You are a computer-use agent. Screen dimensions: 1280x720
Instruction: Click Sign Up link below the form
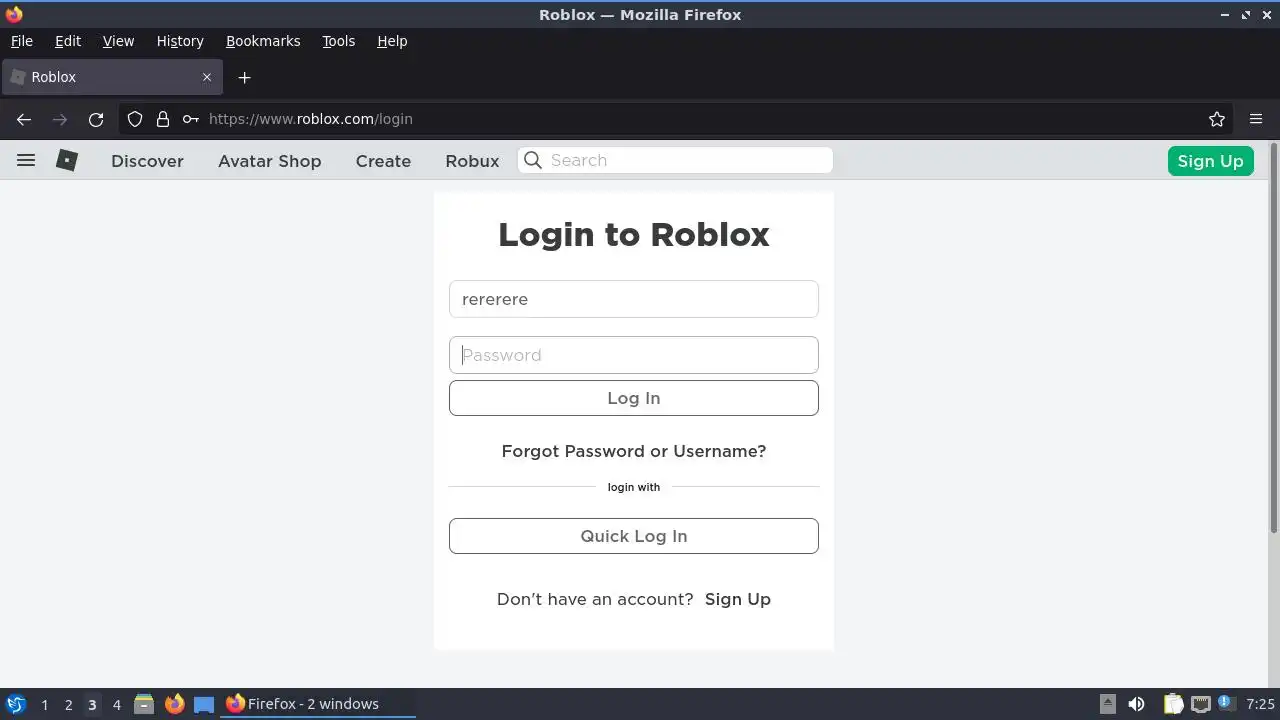(x=738, y=599)
